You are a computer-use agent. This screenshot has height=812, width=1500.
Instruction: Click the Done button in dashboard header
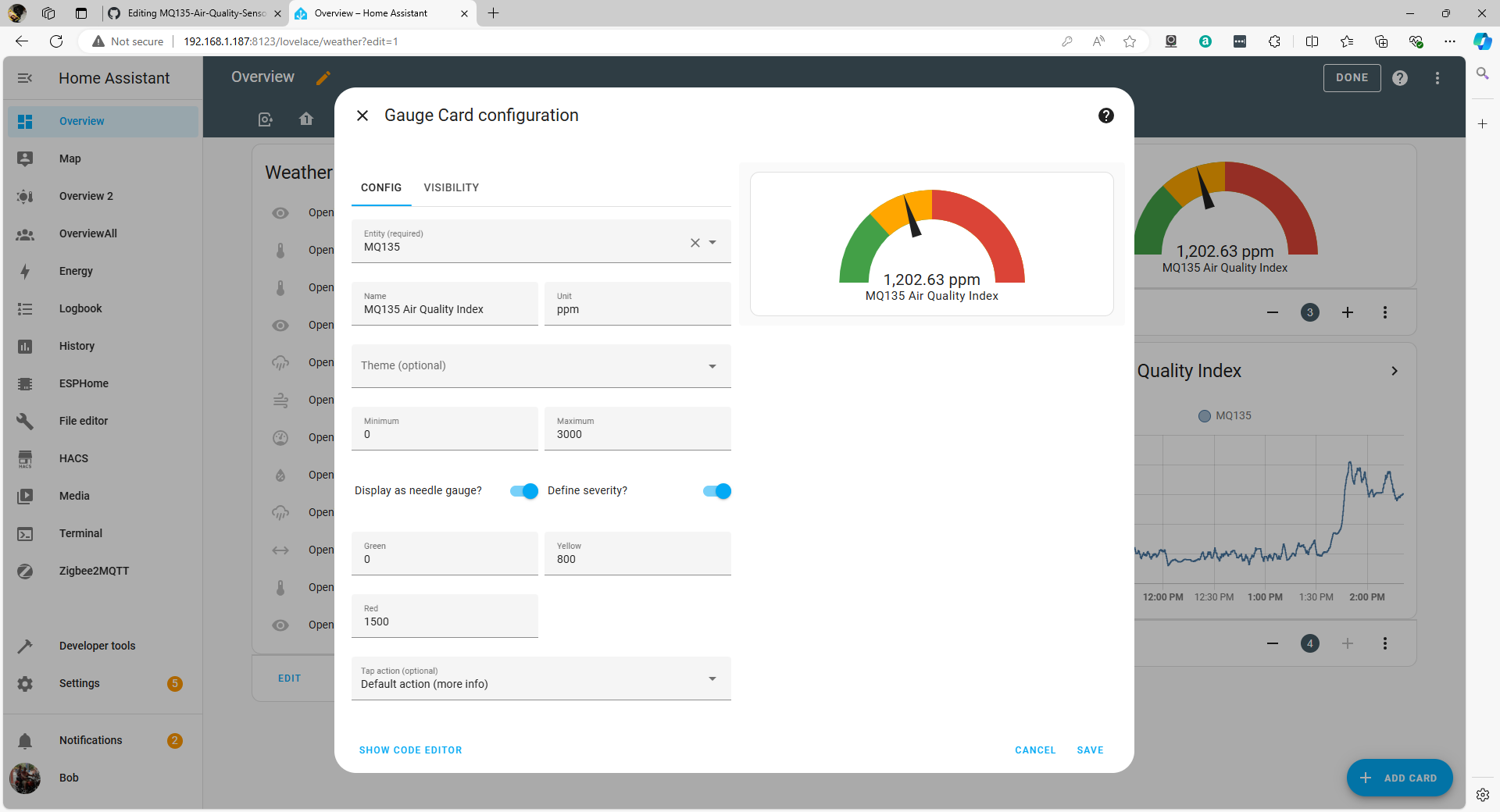(1352, 78)
